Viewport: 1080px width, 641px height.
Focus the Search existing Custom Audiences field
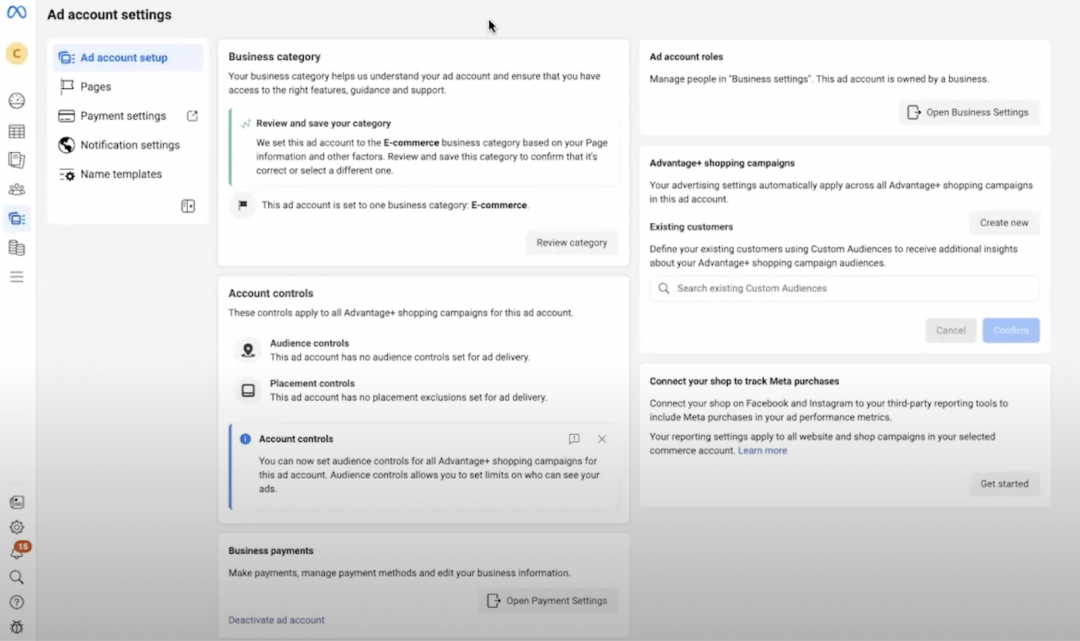(x=844, y=288)
